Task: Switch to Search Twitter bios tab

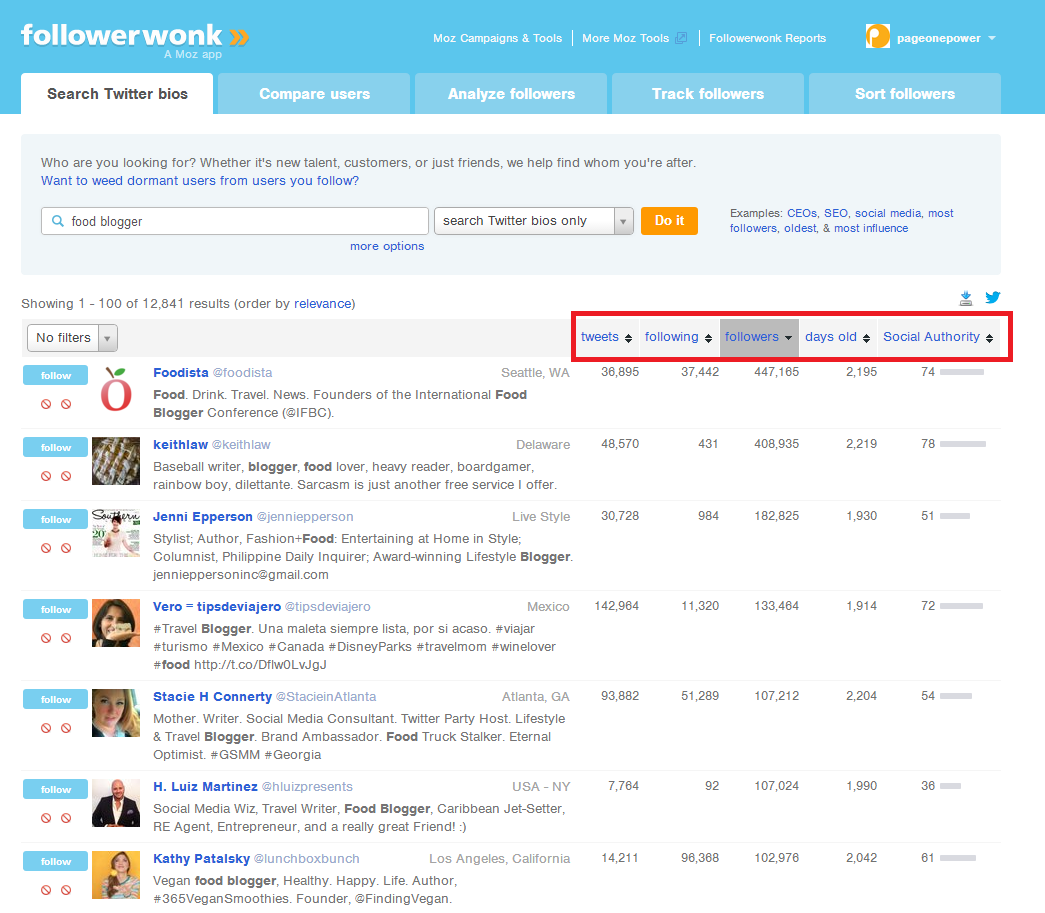Action: 117,94
